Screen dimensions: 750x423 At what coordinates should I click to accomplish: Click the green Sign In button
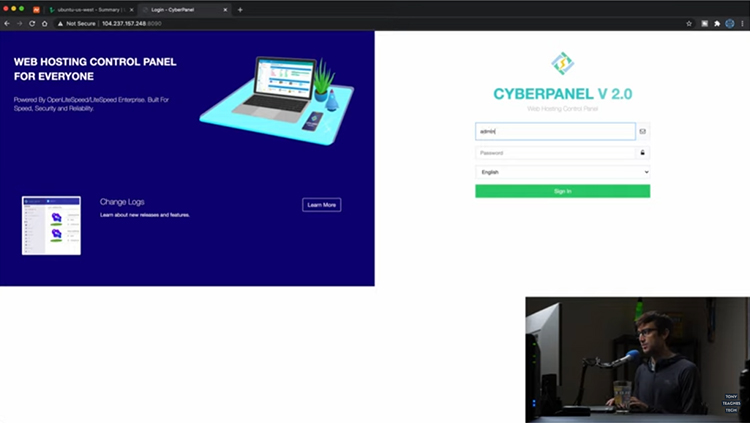pyautogui.click(x=562, y=191)
